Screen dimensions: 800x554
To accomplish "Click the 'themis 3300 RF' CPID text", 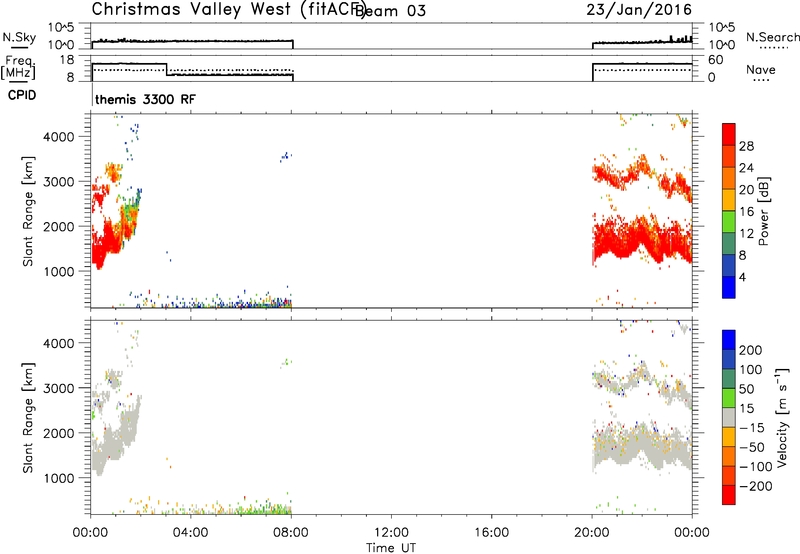I will [145, 99].
